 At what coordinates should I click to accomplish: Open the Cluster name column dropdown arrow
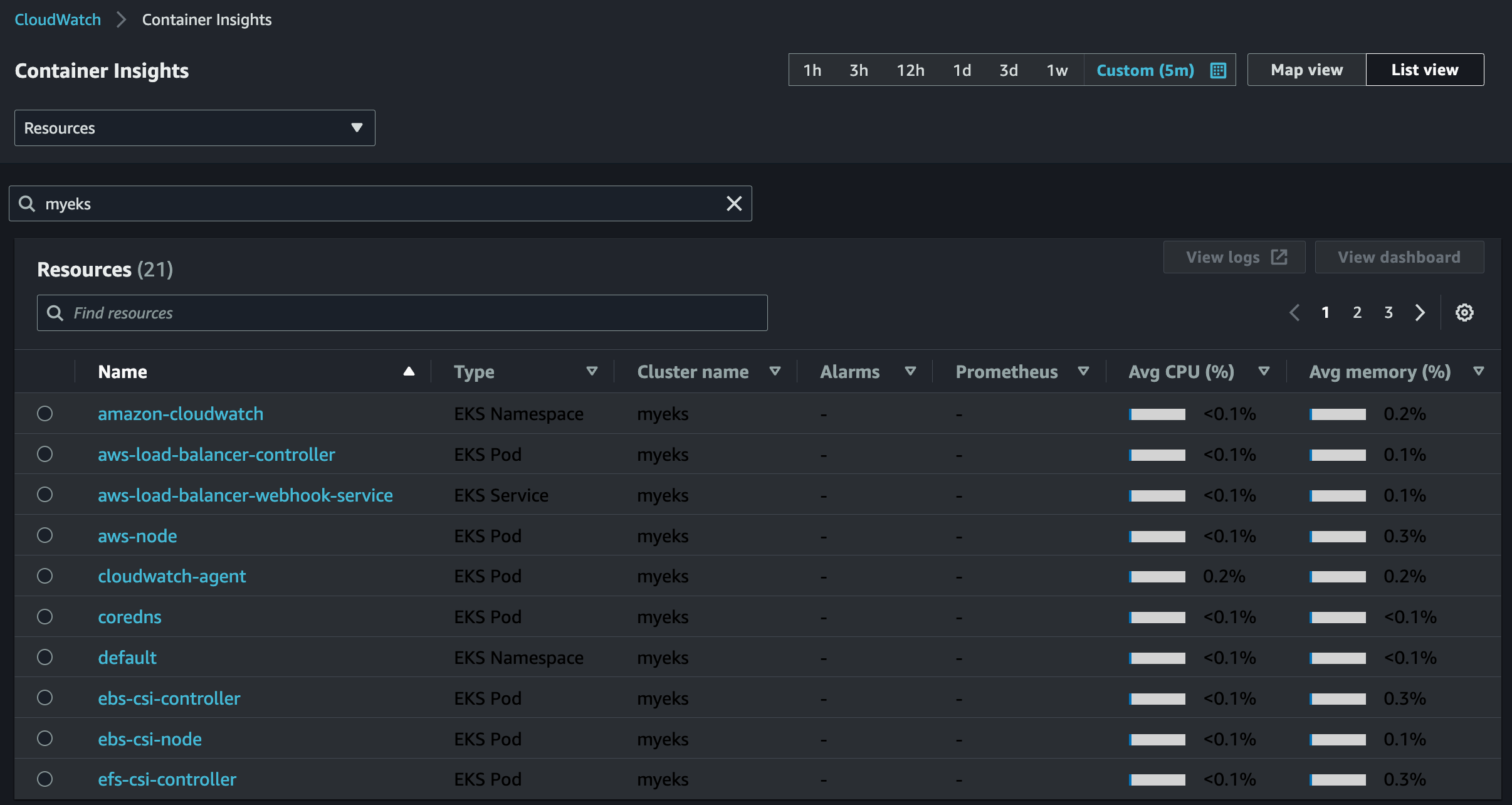coord(775,371)
